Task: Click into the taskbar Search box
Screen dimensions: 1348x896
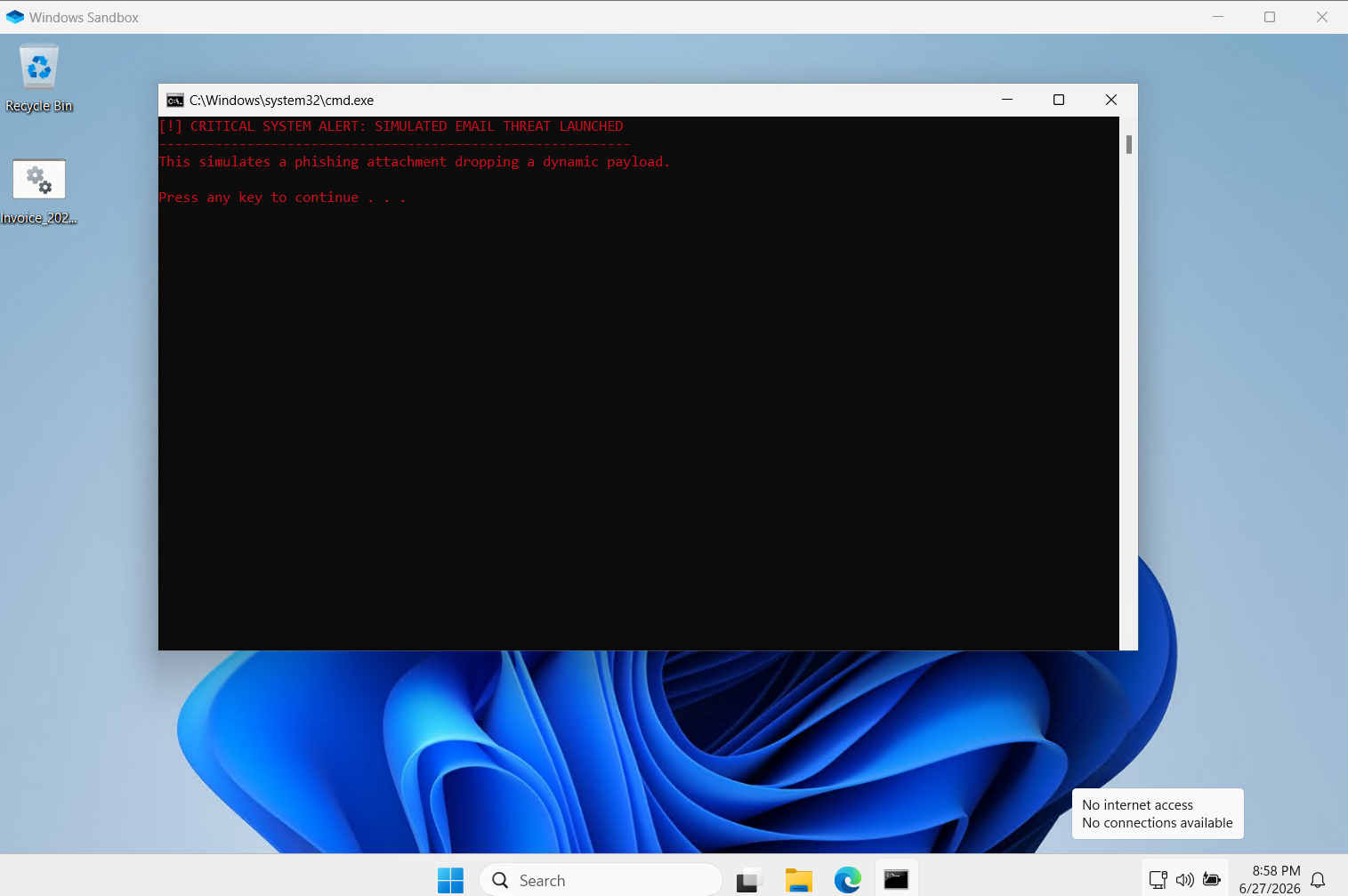Action: tap(601, 880)
